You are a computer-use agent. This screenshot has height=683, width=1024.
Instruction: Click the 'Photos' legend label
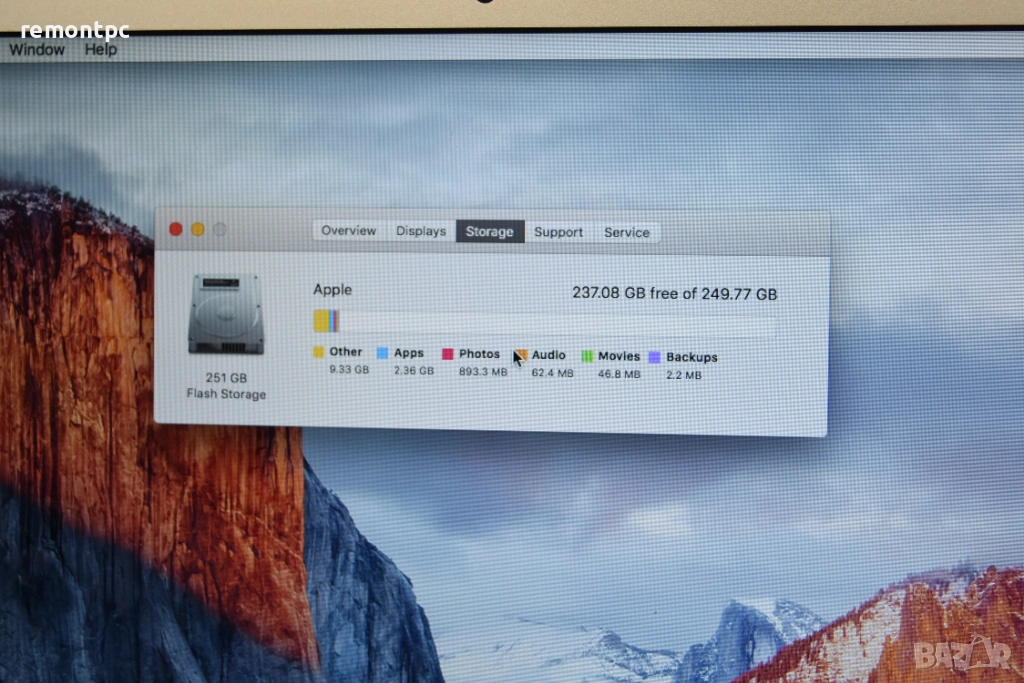[x=479, y=354]
